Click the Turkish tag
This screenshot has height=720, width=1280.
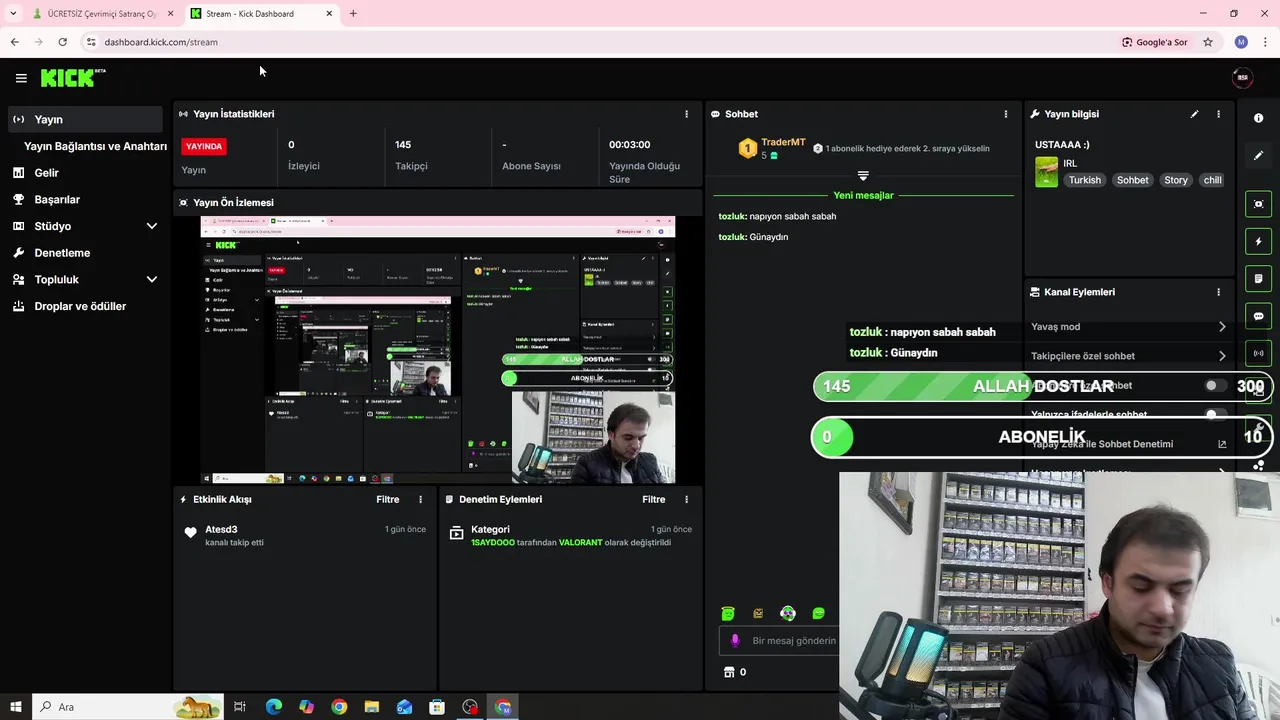[1084, 180]
